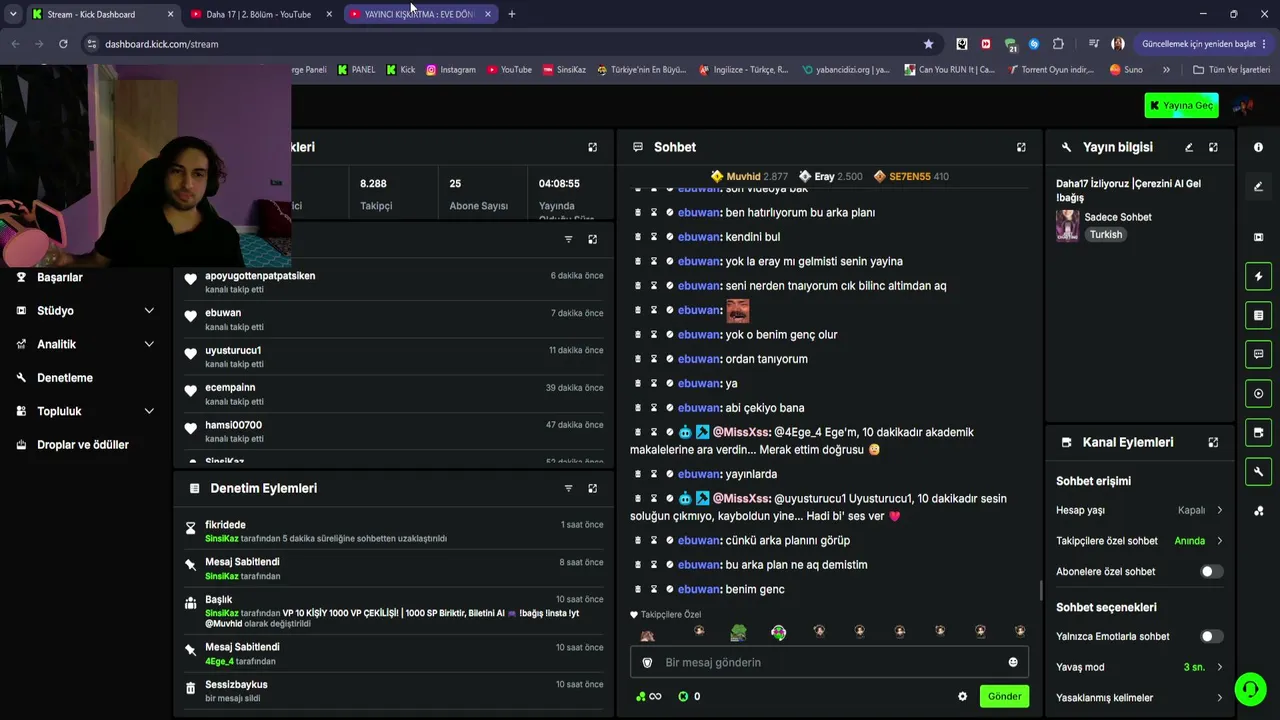The height and width of the screenshot is (720, 1280).
Task: Click the fikridede moderation entry
Action: tap(394, 531)
